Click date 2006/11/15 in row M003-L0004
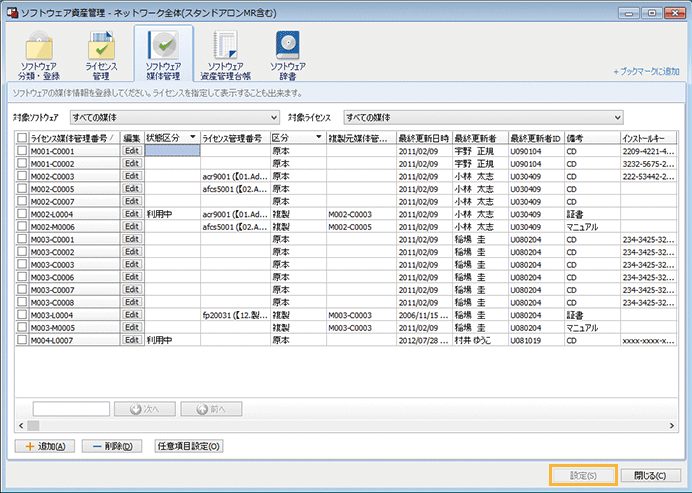Image resolution: width=692 pixels, height=493 pixels. click(x=424, y=315)
